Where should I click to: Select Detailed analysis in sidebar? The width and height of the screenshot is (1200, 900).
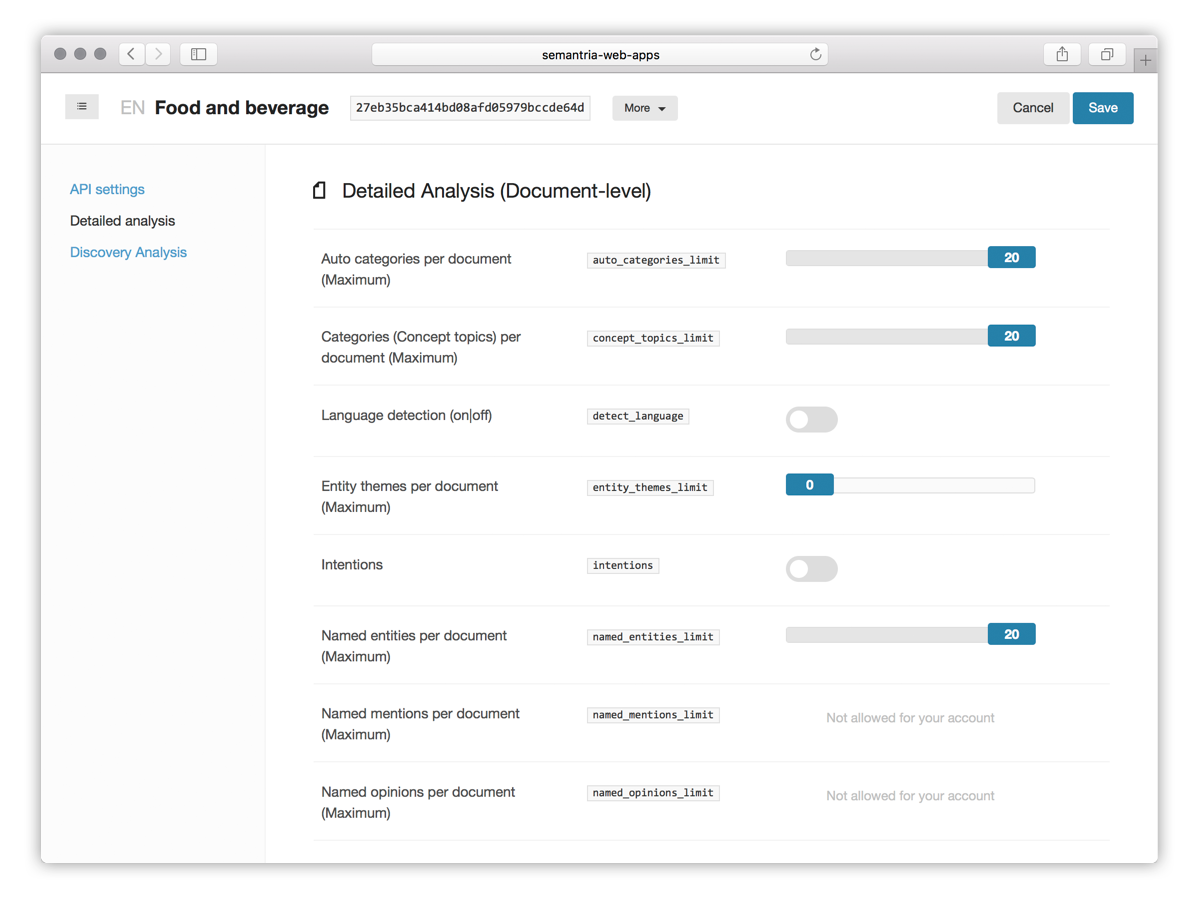pos(122,221)
